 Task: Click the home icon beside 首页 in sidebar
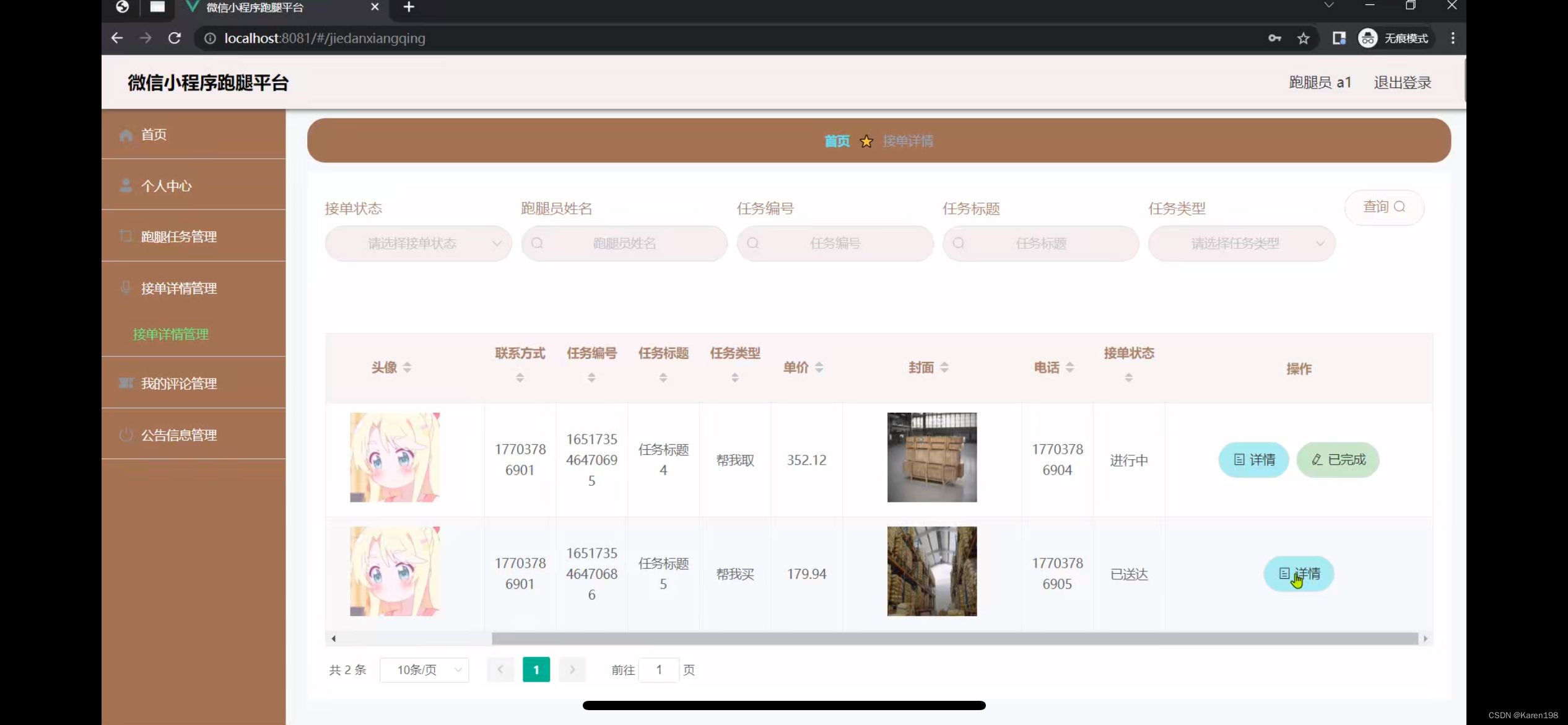point(126,135)
